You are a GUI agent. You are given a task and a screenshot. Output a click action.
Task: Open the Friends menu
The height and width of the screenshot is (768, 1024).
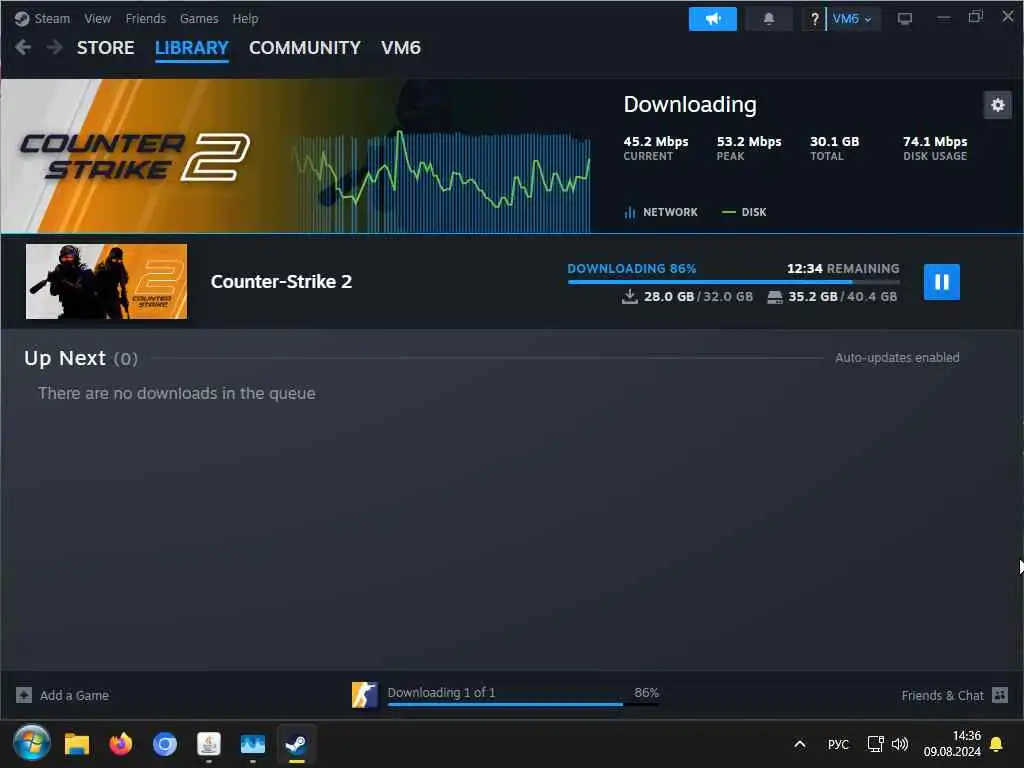(x=146, y=18)
